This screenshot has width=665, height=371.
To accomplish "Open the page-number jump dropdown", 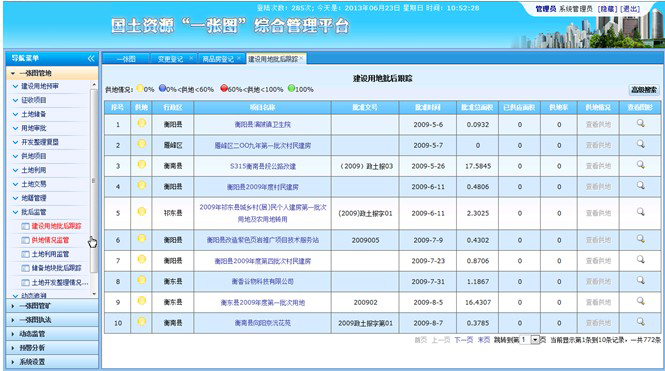I will 535,340.
